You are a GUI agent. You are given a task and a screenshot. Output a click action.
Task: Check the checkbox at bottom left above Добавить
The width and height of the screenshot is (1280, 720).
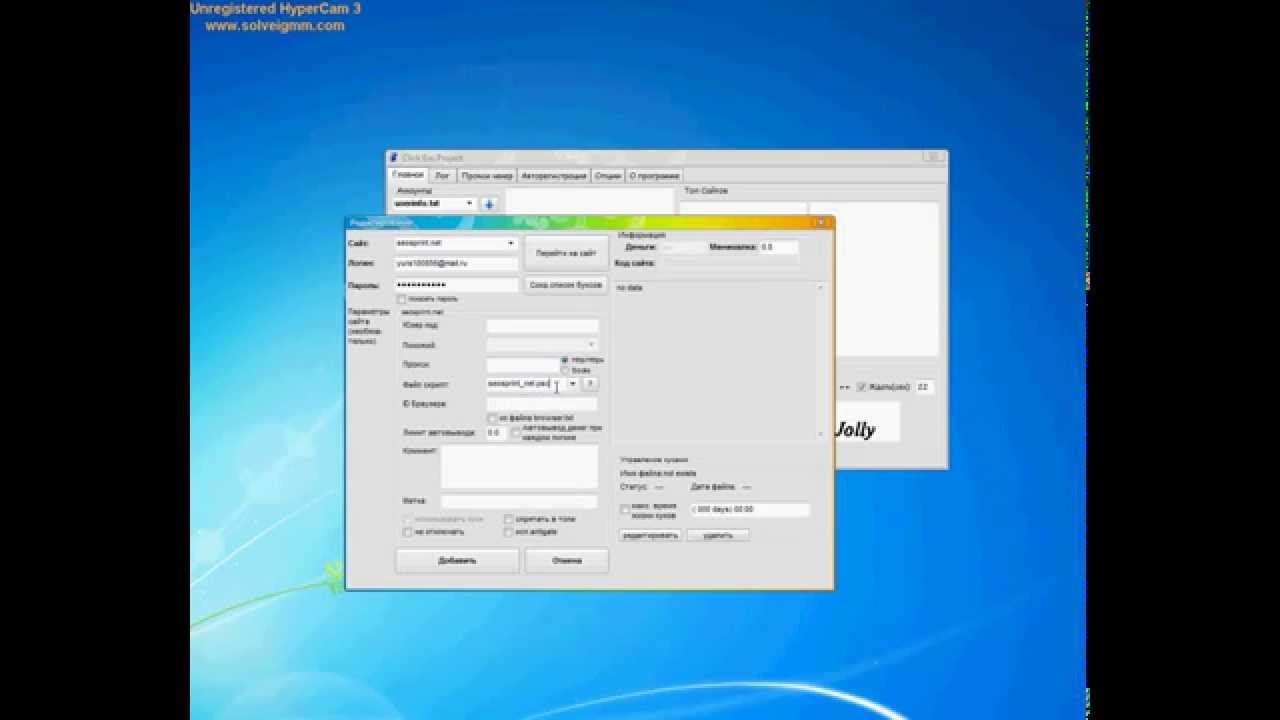[x=407, y=532]
